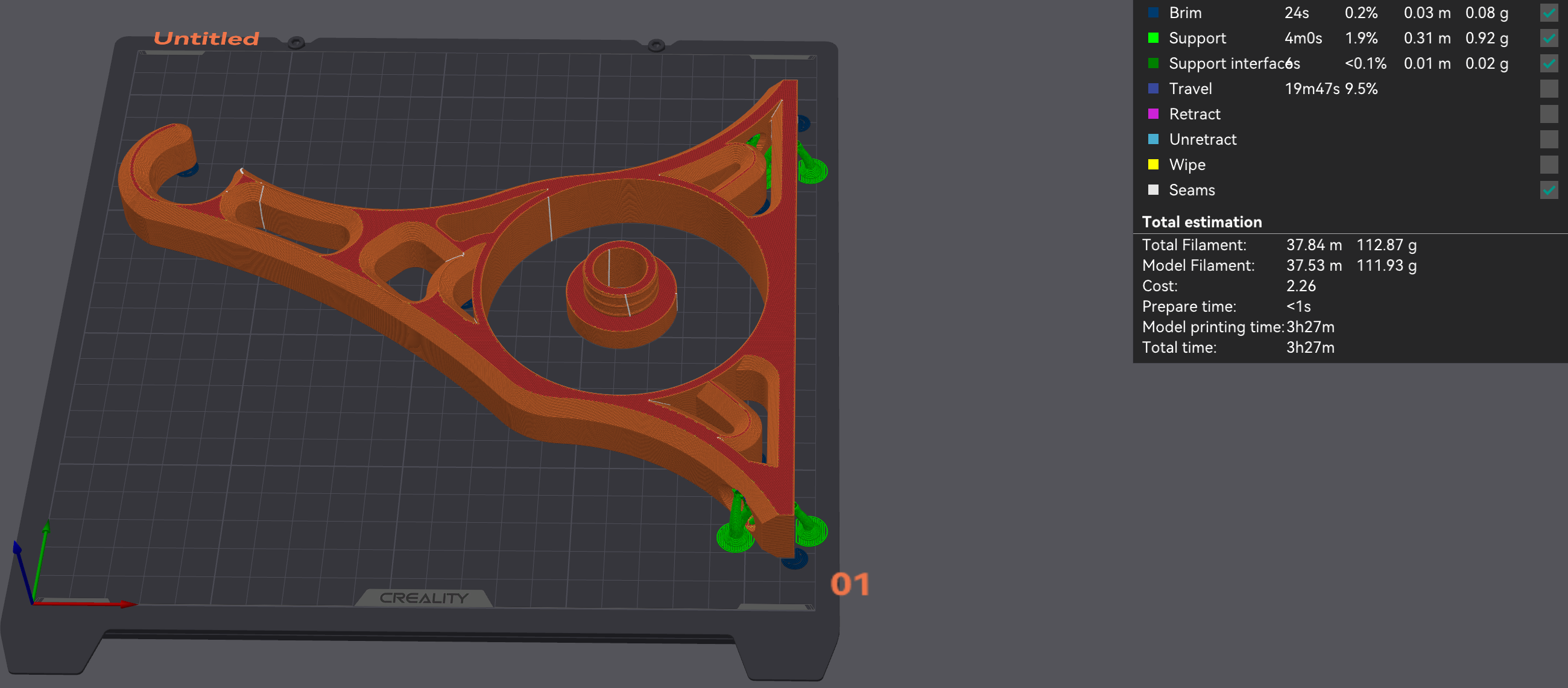
Task: Uncheck the Seams visibility checkbox
Action: [1549, 190]
